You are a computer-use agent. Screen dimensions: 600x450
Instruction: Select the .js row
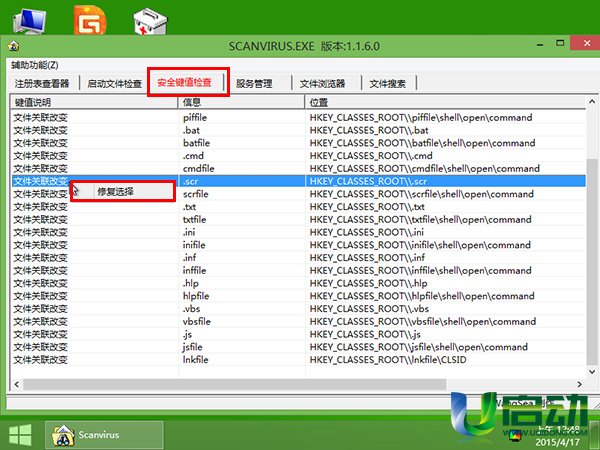[x=298, y=334]
